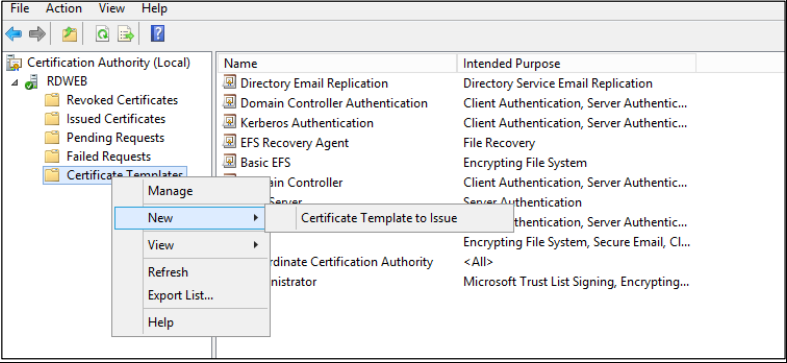Click the Domain Controller Authentication template icon
The height and width of the screenshot is (363, 787).
click(229, 103)
